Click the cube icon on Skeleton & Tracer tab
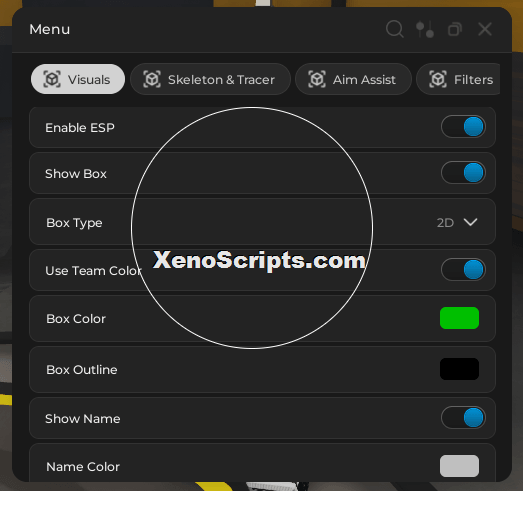 coord(152,79)
